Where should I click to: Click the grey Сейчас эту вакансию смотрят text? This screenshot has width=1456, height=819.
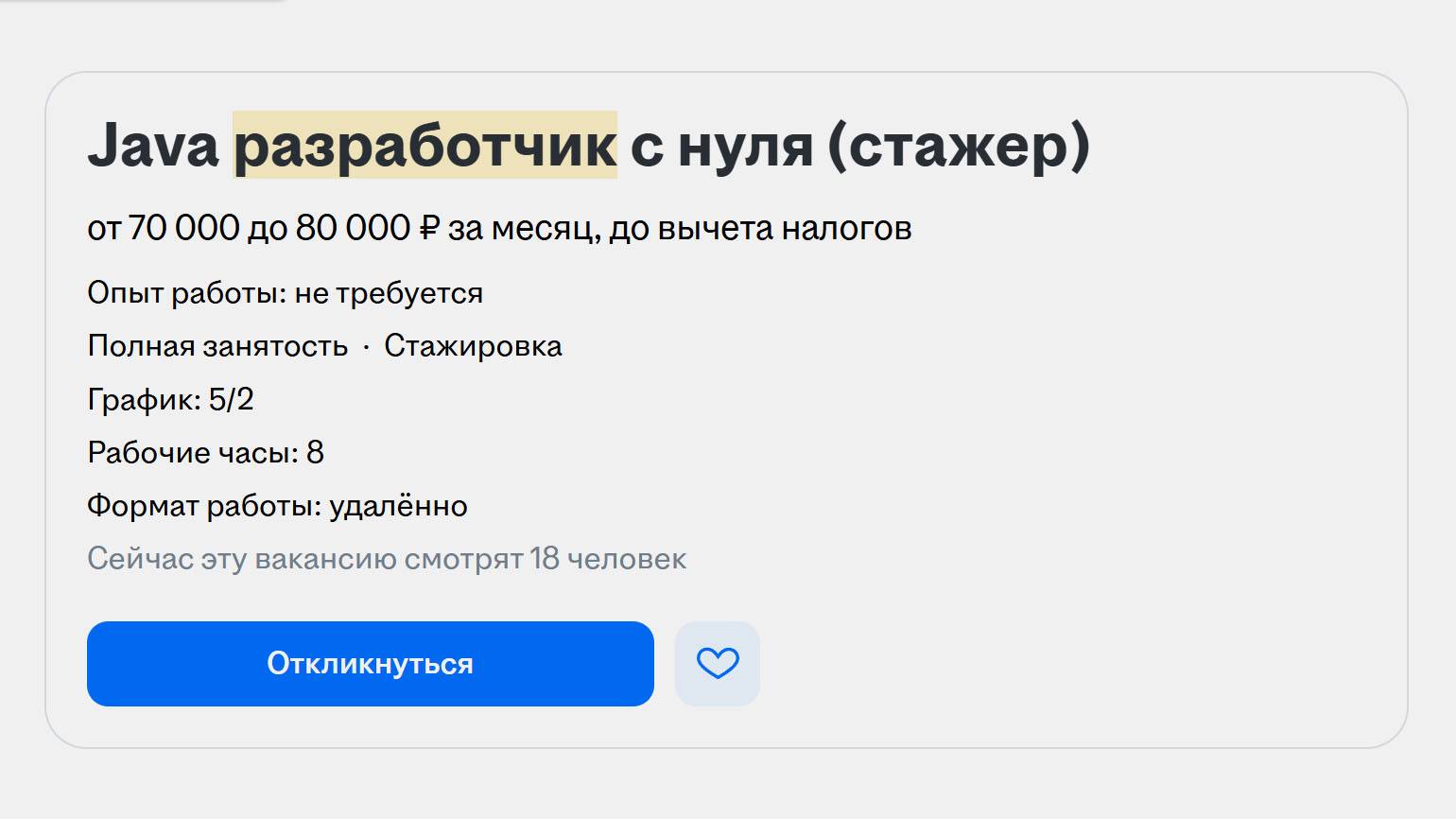click(304, 559)
